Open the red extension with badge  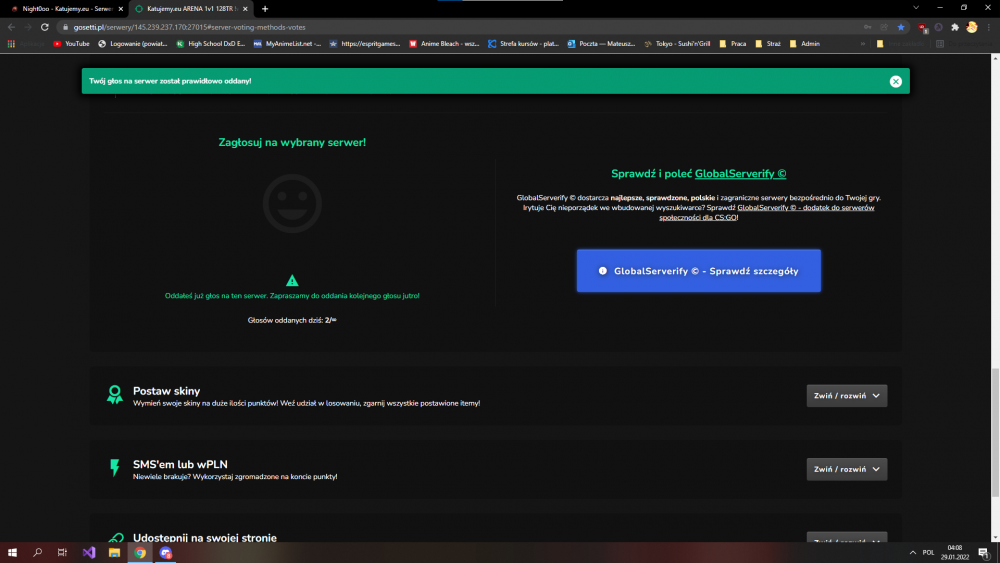(922, 27)
